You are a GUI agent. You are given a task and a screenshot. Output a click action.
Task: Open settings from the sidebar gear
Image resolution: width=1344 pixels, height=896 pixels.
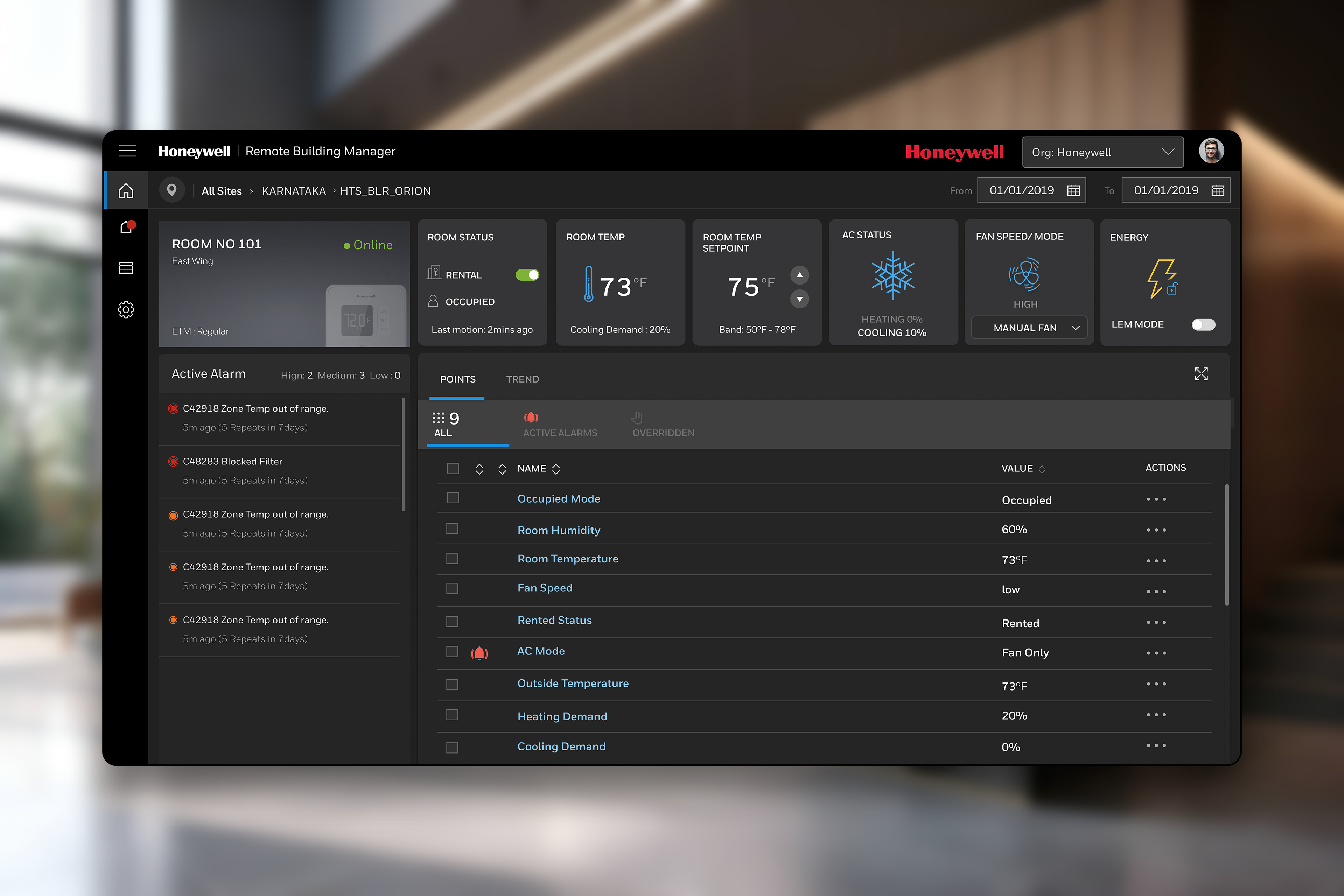point(126,310)
